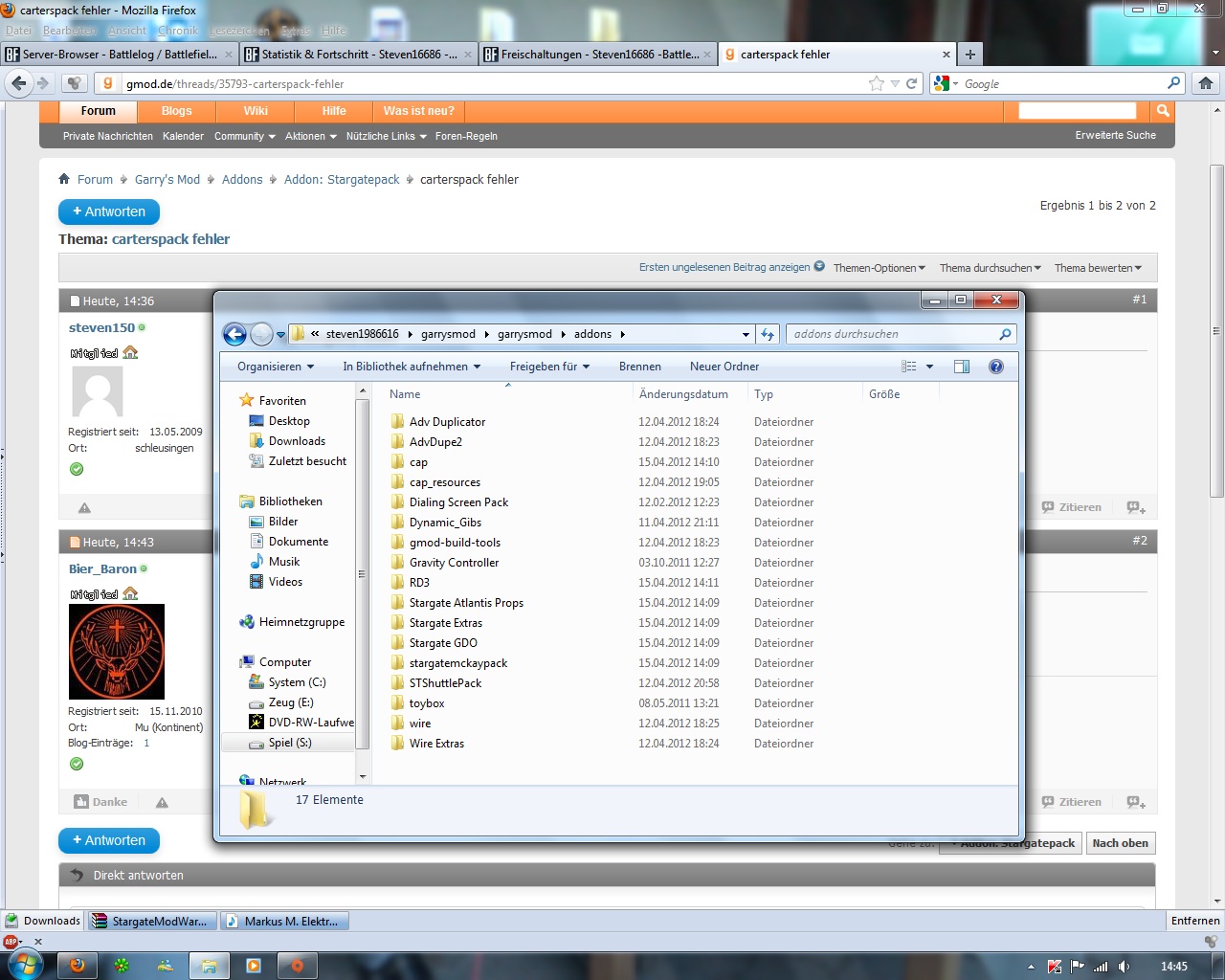Reload page using Firefox reload icon
This screenshot has height=980, width=1225.
(x=912, y=83)
